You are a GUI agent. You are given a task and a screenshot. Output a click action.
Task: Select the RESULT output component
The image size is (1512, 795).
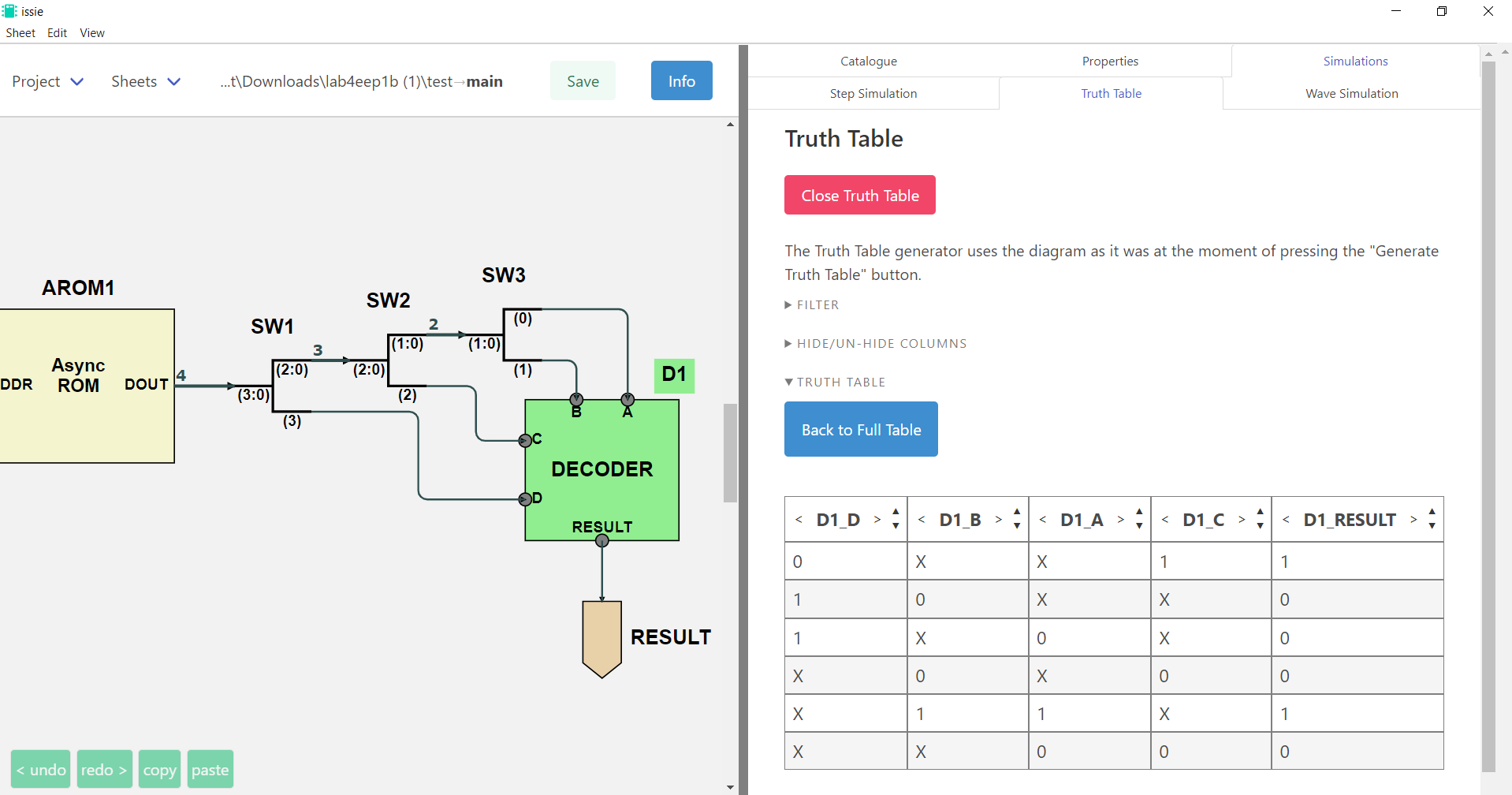[x=602, y=639]
